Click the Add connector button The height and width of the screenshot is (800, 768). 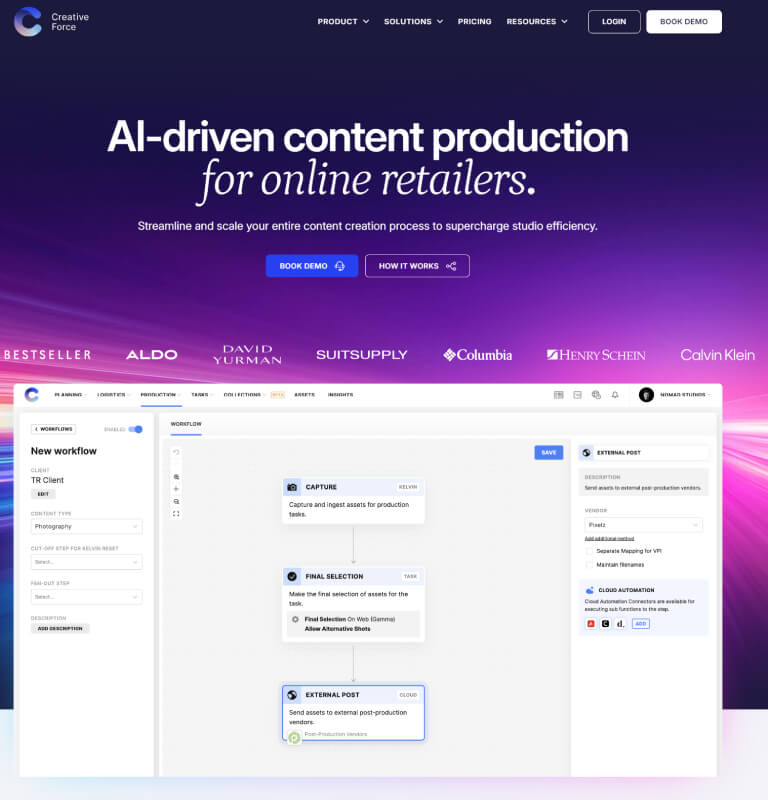coord(640,623)
